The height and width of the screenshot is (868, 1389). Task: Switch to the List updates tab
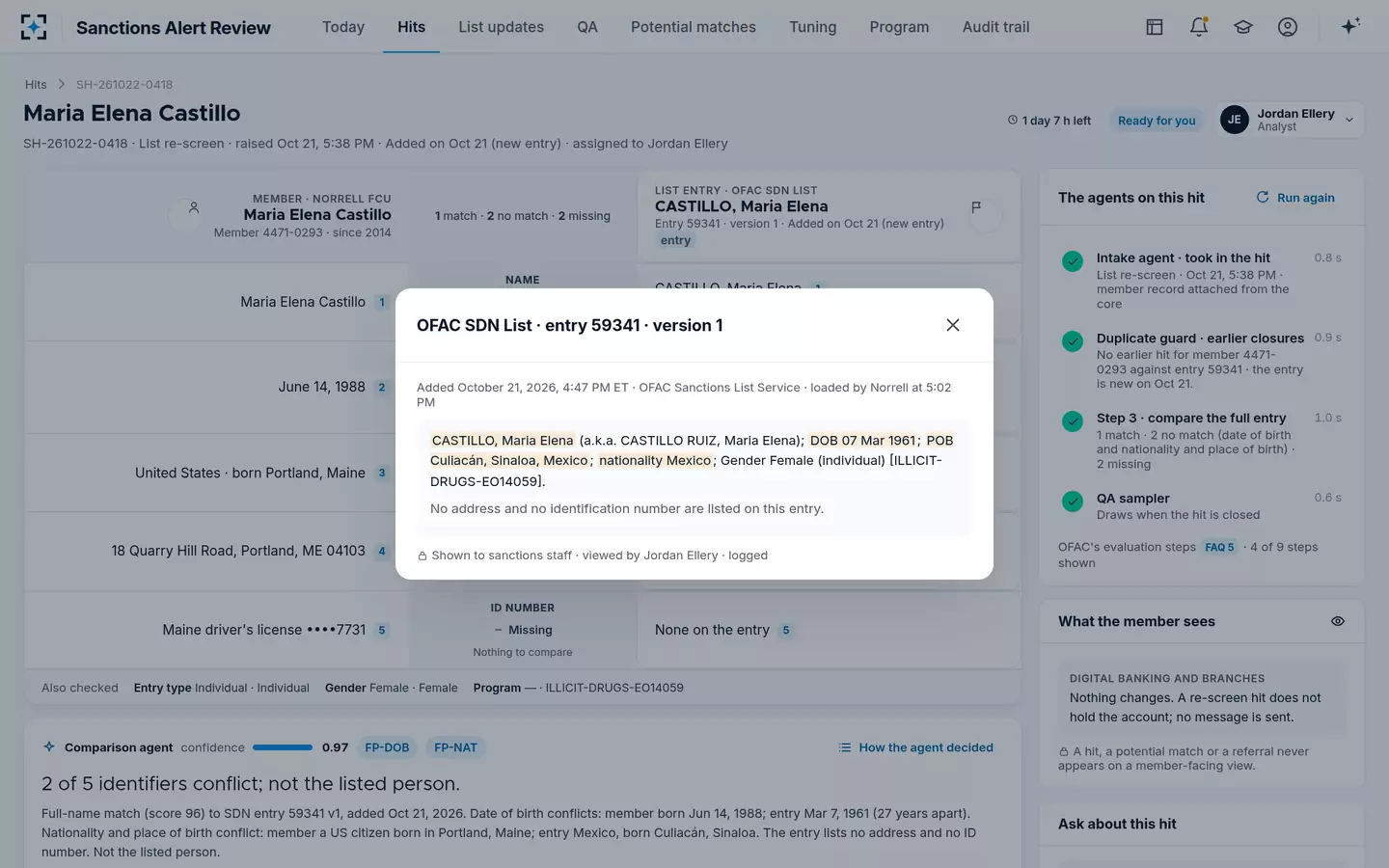click(501, 27)
